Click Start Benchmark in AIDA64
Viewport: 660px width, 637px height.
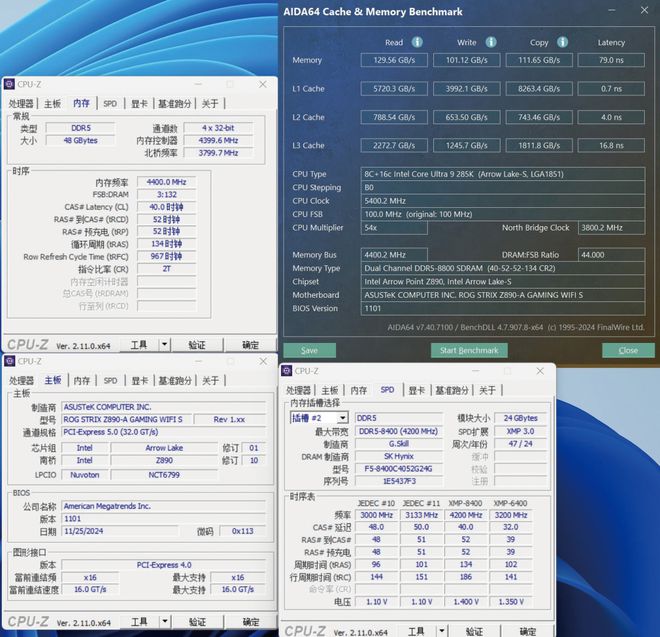pyautogui.click(x=469, y=350)
